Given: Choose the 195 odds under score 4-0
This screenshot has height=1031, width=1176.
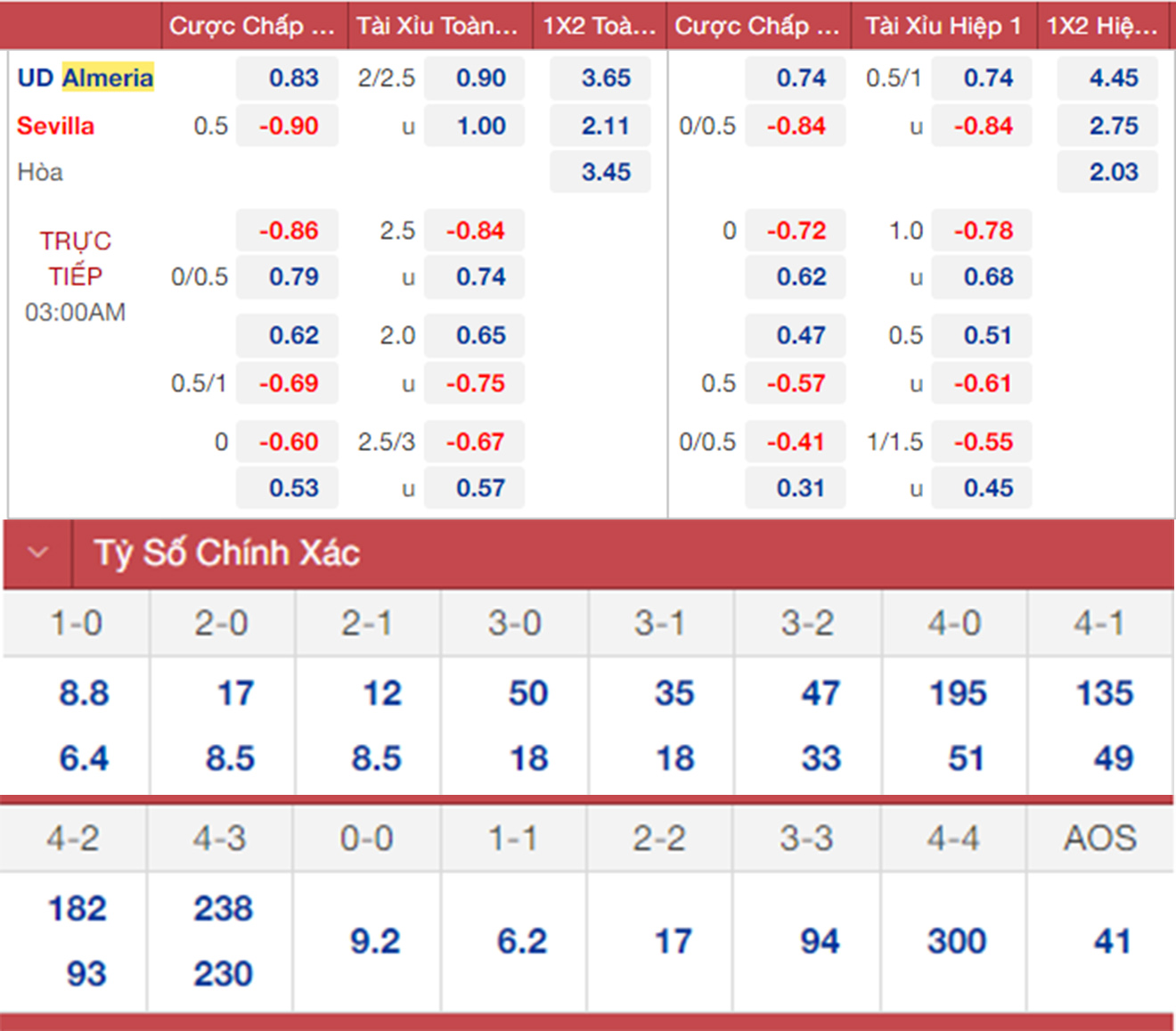Looking at the screenshot, I should click(958, 693).
